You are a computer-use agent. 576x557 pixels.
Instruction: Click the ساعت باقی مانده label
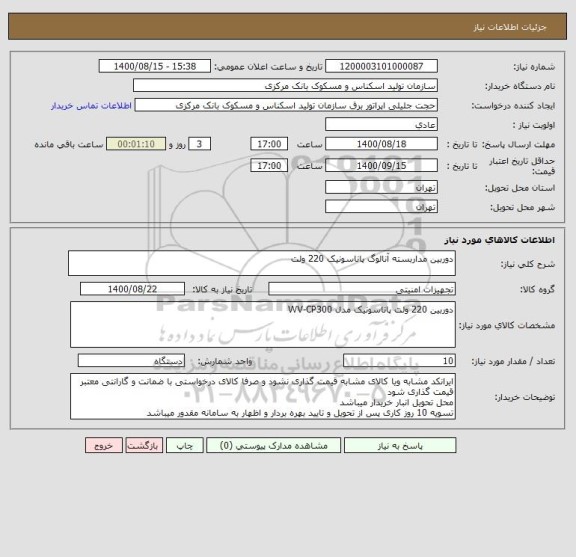pyautogui.click(x=69, y=144)
